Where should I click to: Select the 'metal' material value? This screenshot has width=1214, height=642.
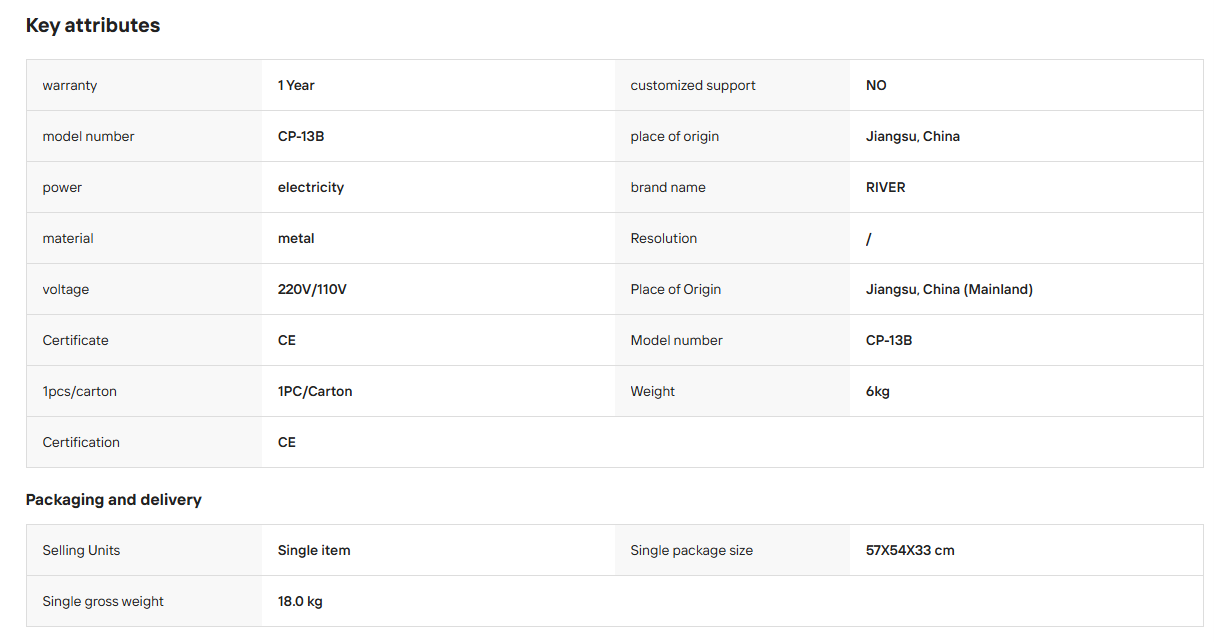(x=296, y=238)
